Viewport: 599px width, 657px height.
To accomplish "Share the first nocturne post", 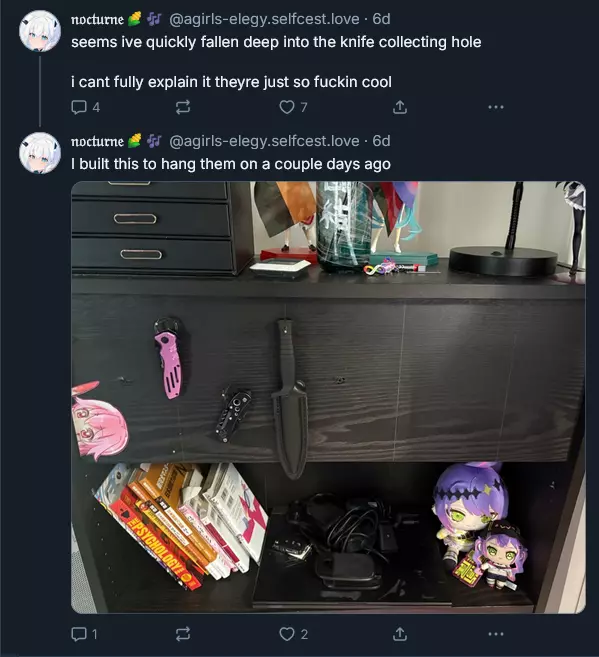I will (400, 107).
